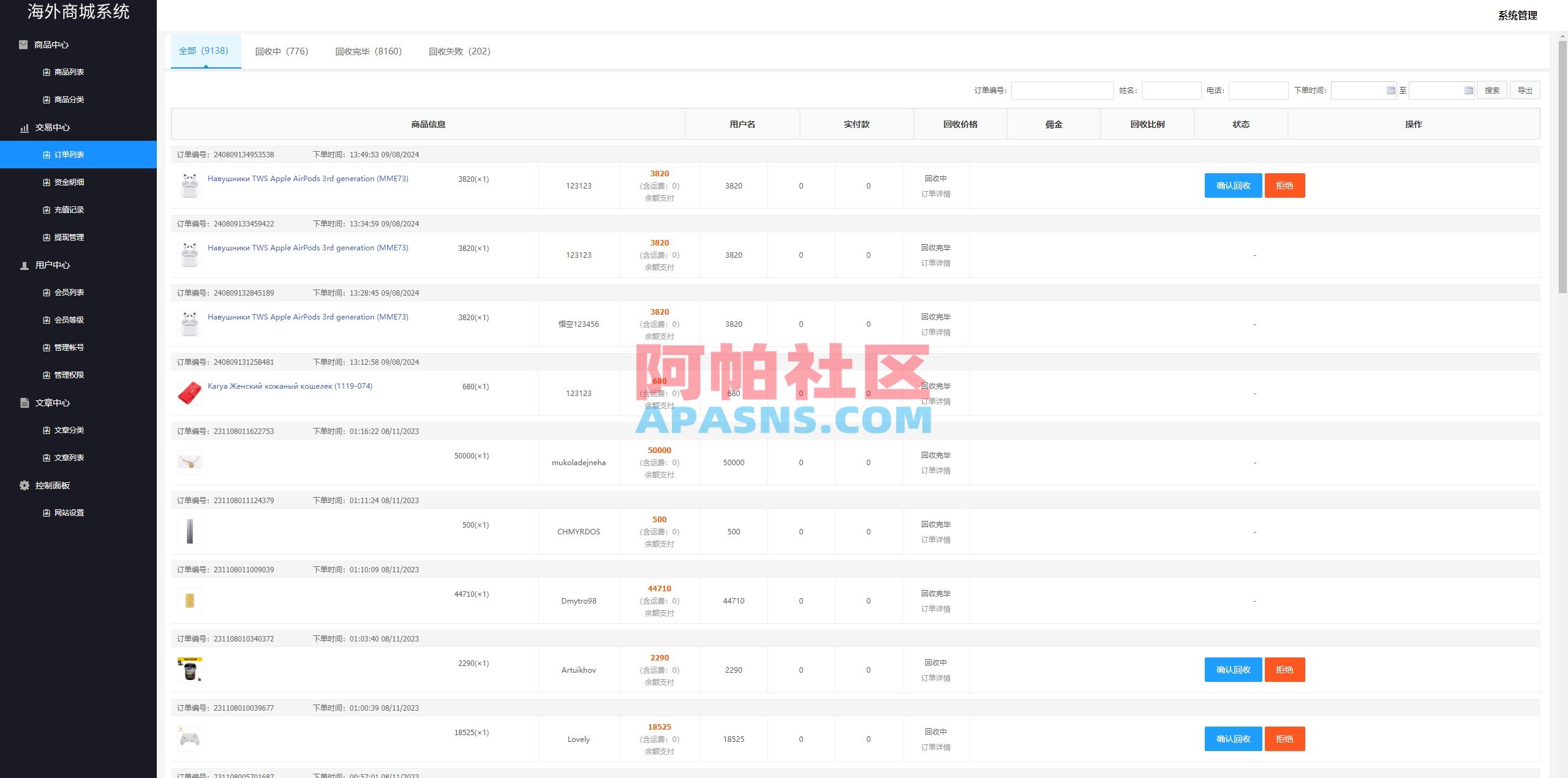Click the 用户中心 person icon

[x=24, y=266]
